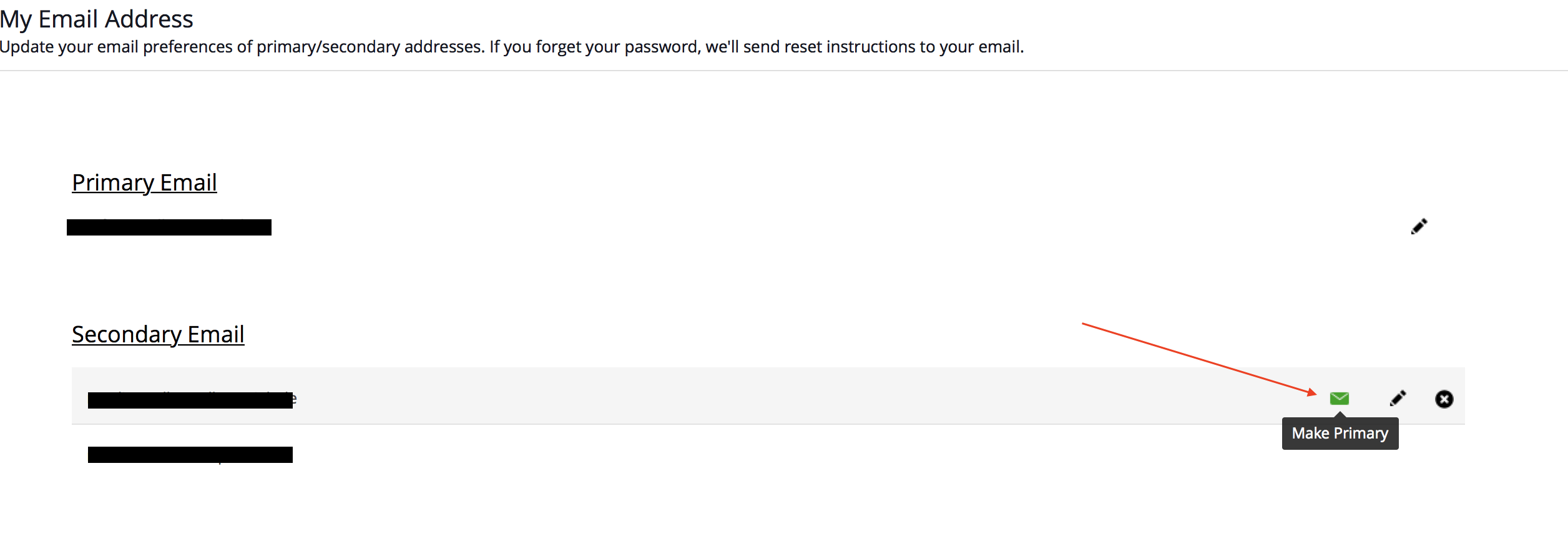The image size is (1568, 546).
Task: Select second redacted secondary email address
Action: tap(190, 455)
